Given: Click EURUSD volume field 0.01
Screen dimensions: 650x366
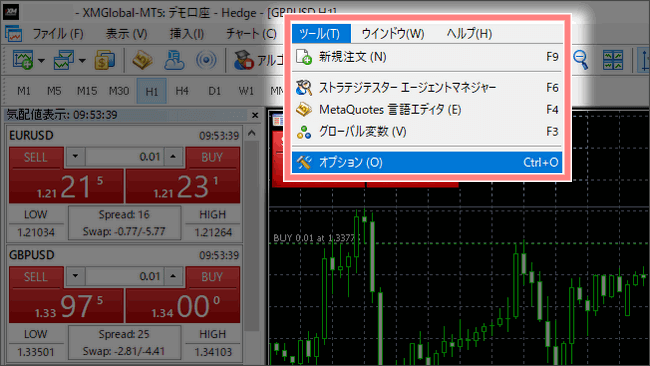Looking at the screenshot, I should (x=124, y=157).
